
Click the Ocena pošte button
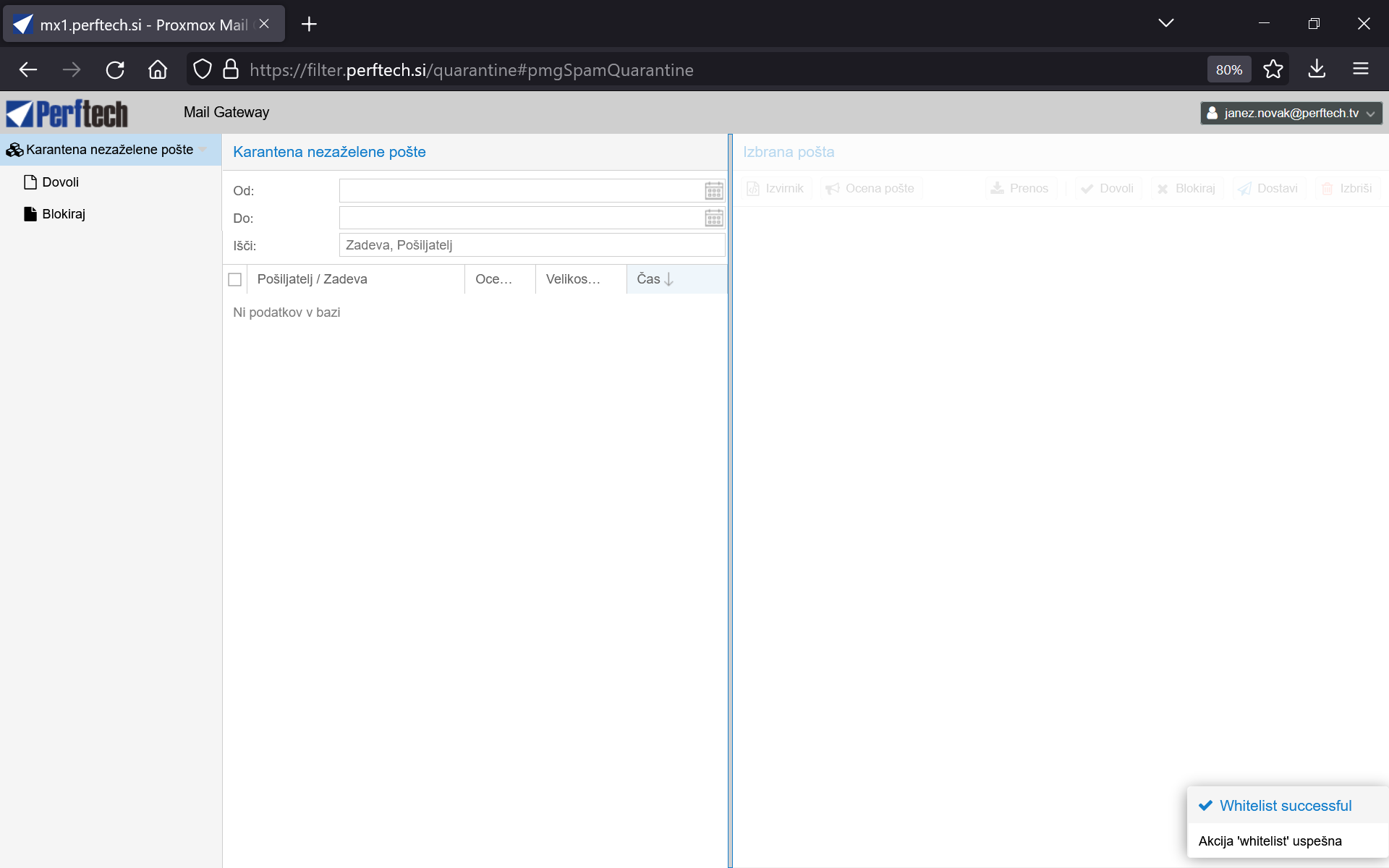[x=871, y=189]
